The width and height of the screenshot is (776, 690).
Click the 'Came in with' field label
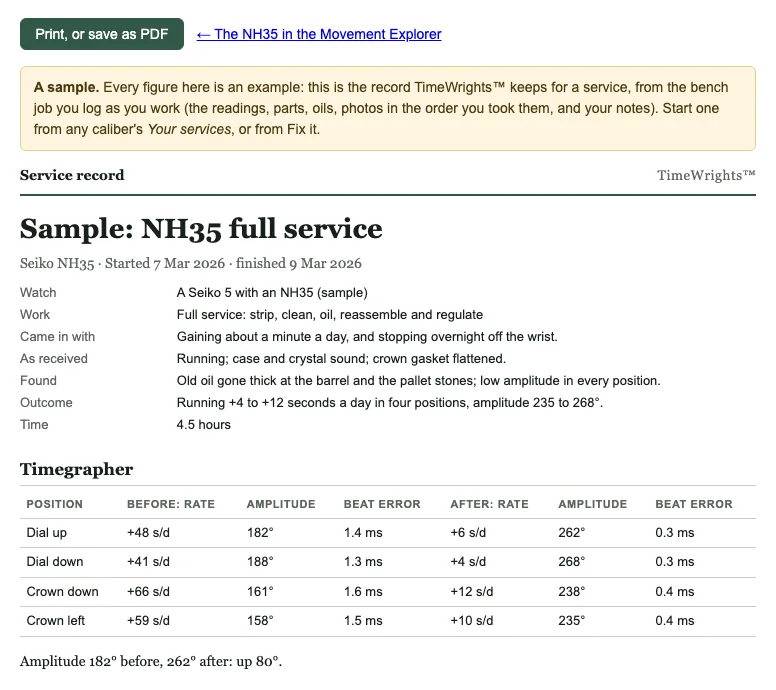[x=57, y=337]
